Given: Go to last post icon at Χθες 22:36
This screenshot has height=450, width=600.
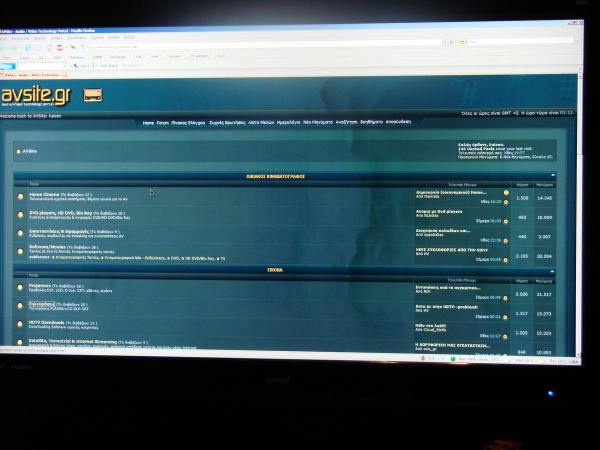Looking at the screenshot, I should [x=505, y=241].
